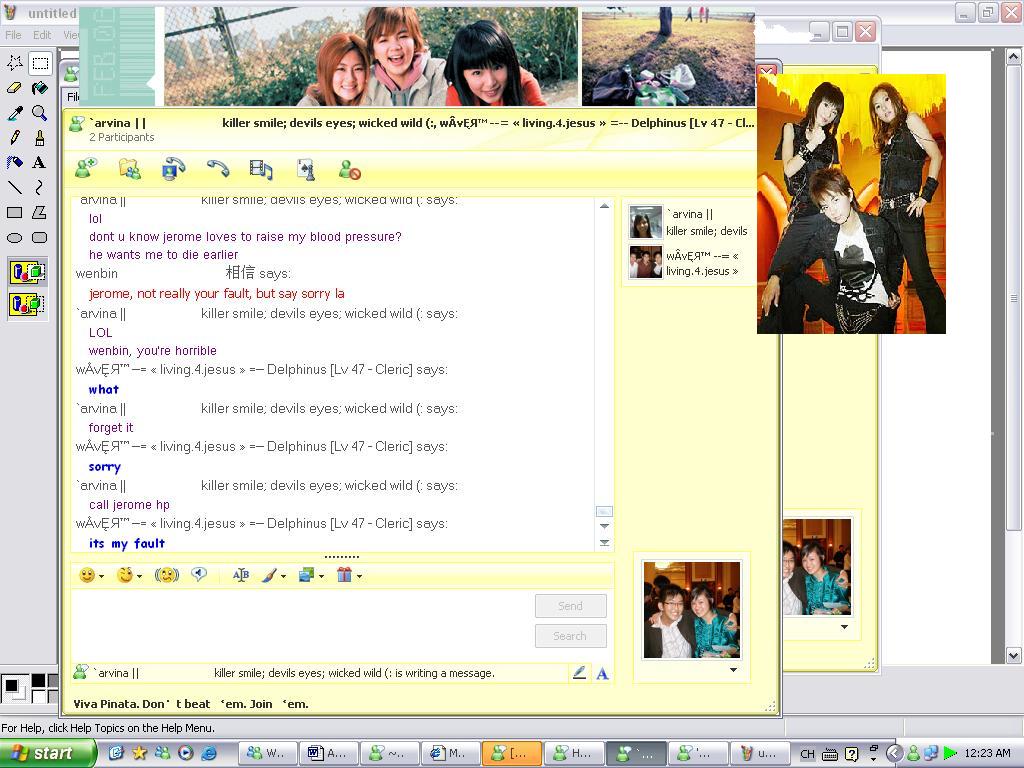Viewport: 1024px width, 768px height.
Task: Select the Rounded Rectangle tool
Action: [x=40, y=237]
